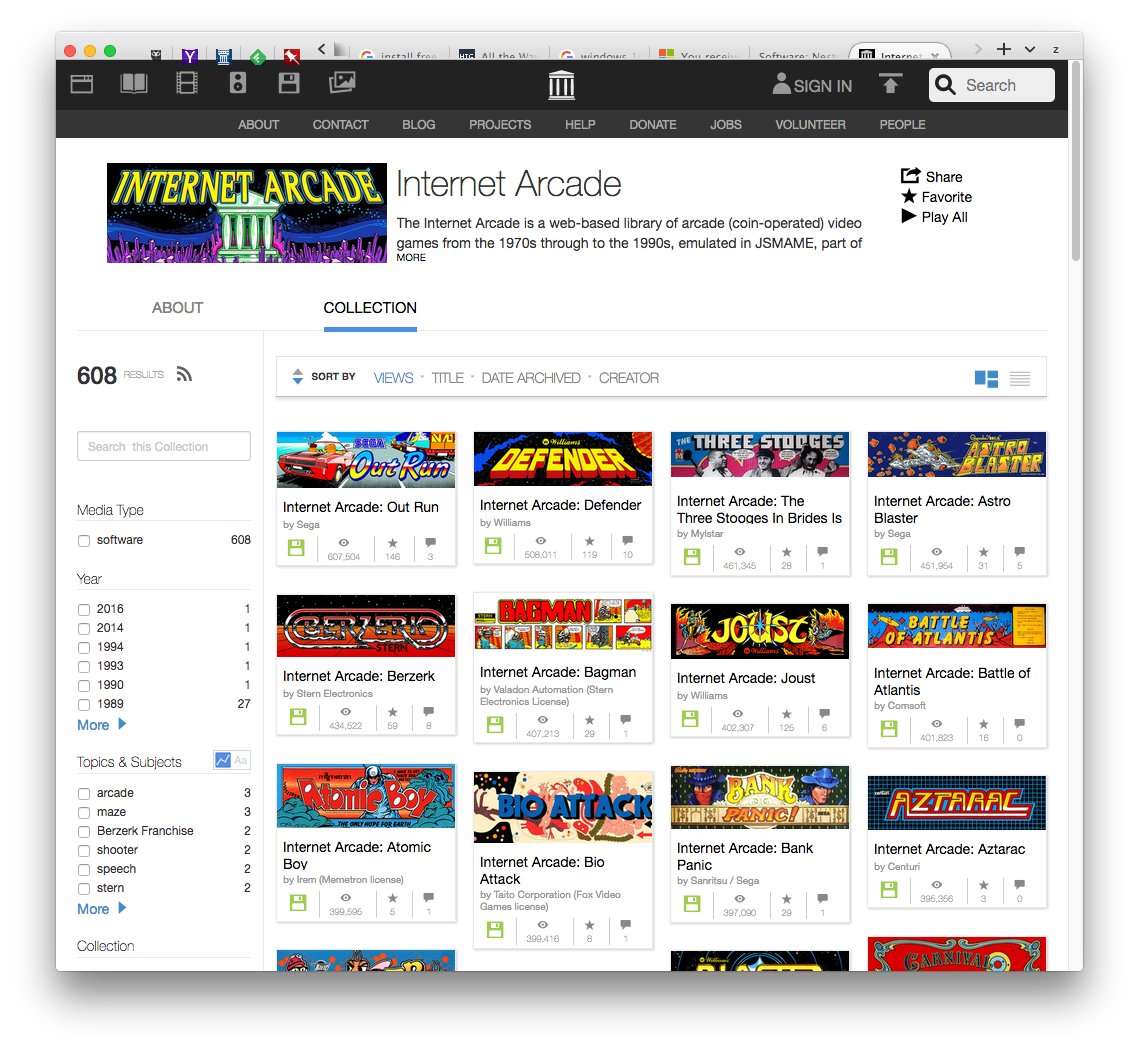The width and height of the screenshot is (1139, 1051).
Task: Open the Bio Attack game thumbnail
Action: 563,807
